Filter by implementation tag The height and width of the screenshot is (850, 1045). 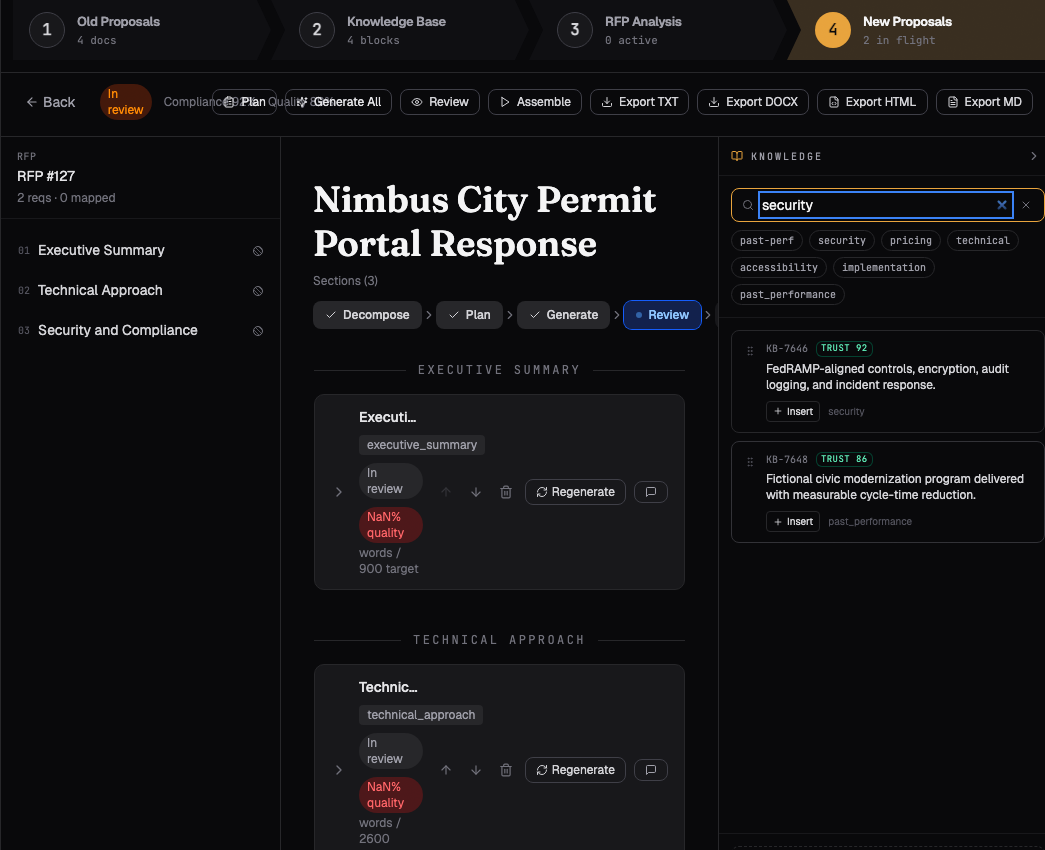[x=884, y=267]
